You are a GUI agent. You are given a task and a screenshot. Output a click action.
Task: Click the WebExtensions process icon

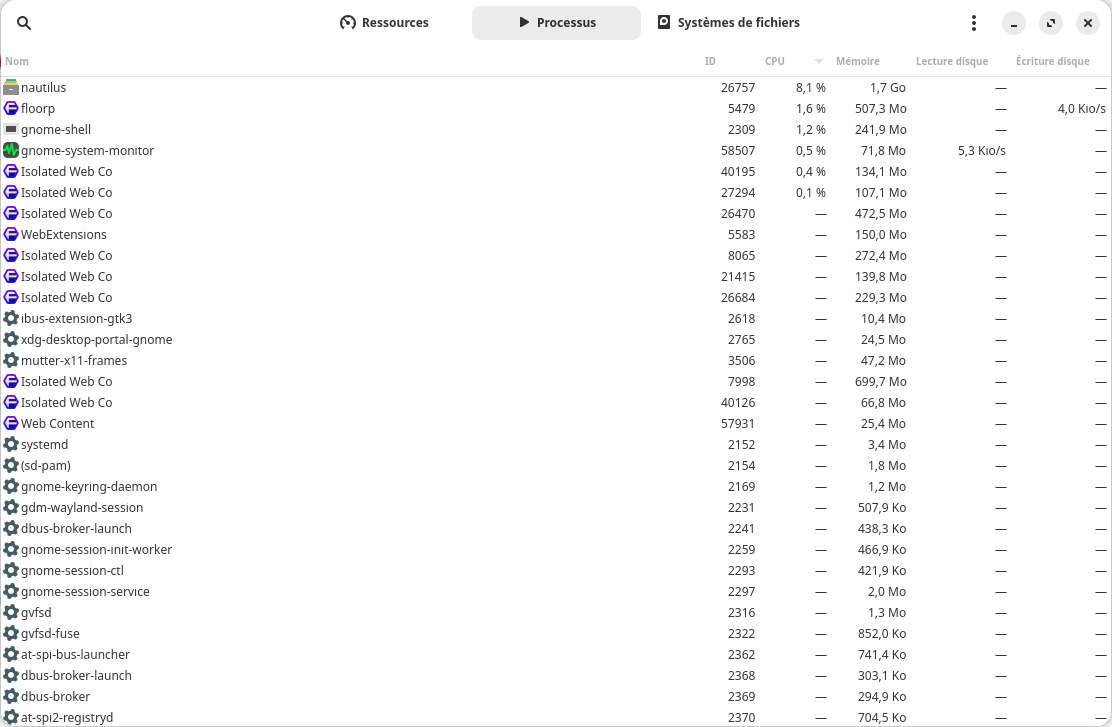pos(11,234)
